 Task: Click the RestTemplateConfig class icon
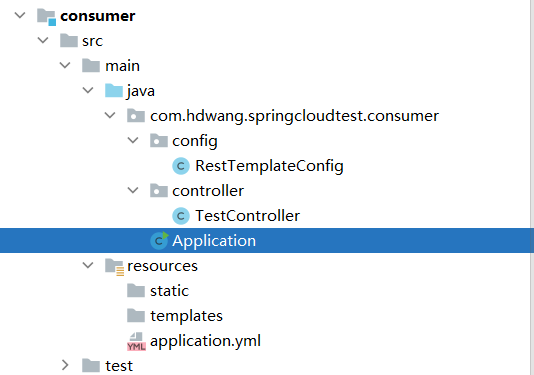pyautogui.click(x=181, y=166)
